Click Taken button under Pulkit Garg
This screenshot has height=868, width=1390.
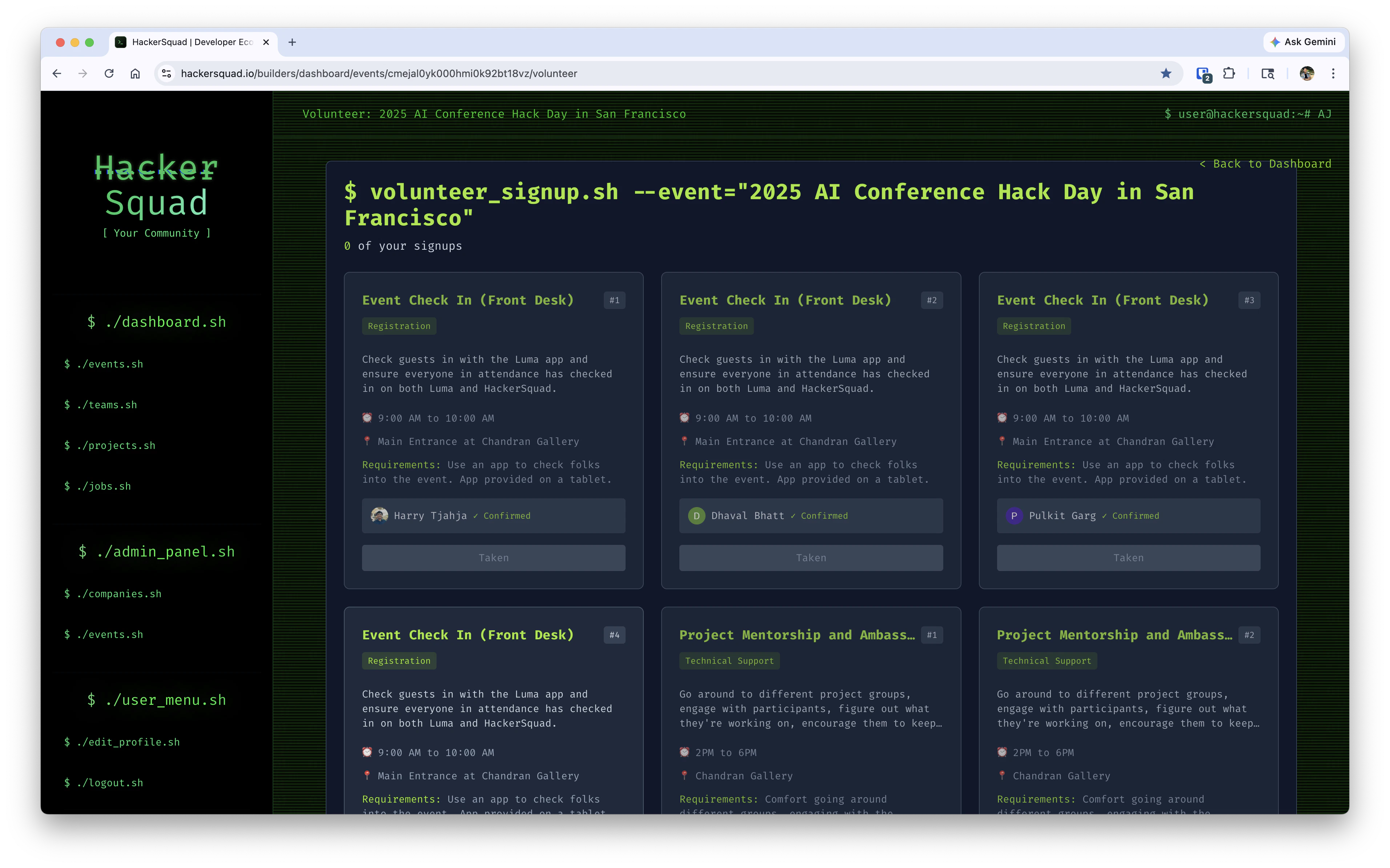pyautogui.click(x=1128, y=558)
